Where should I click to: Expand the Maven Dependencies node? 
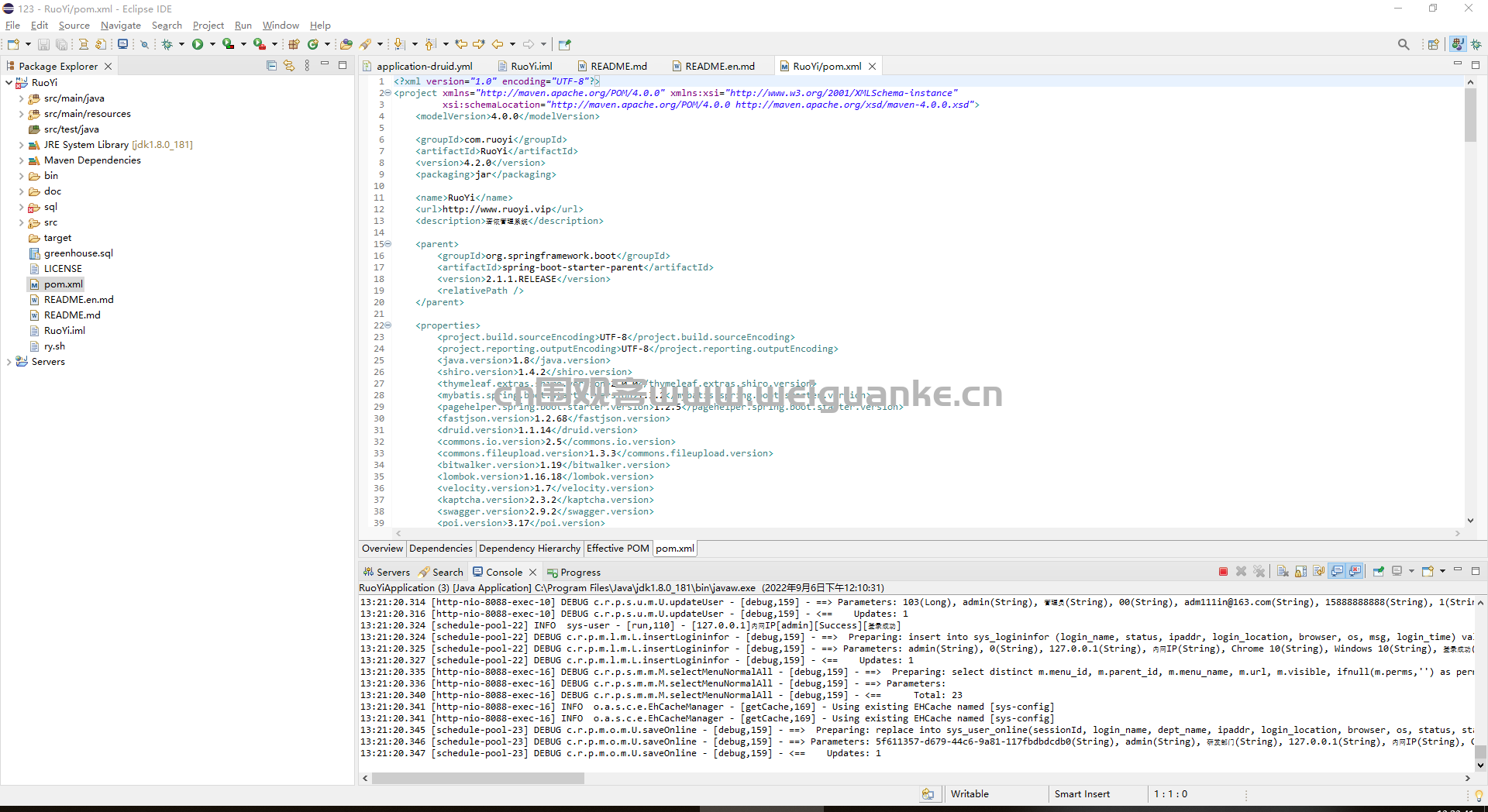point(21,160)
